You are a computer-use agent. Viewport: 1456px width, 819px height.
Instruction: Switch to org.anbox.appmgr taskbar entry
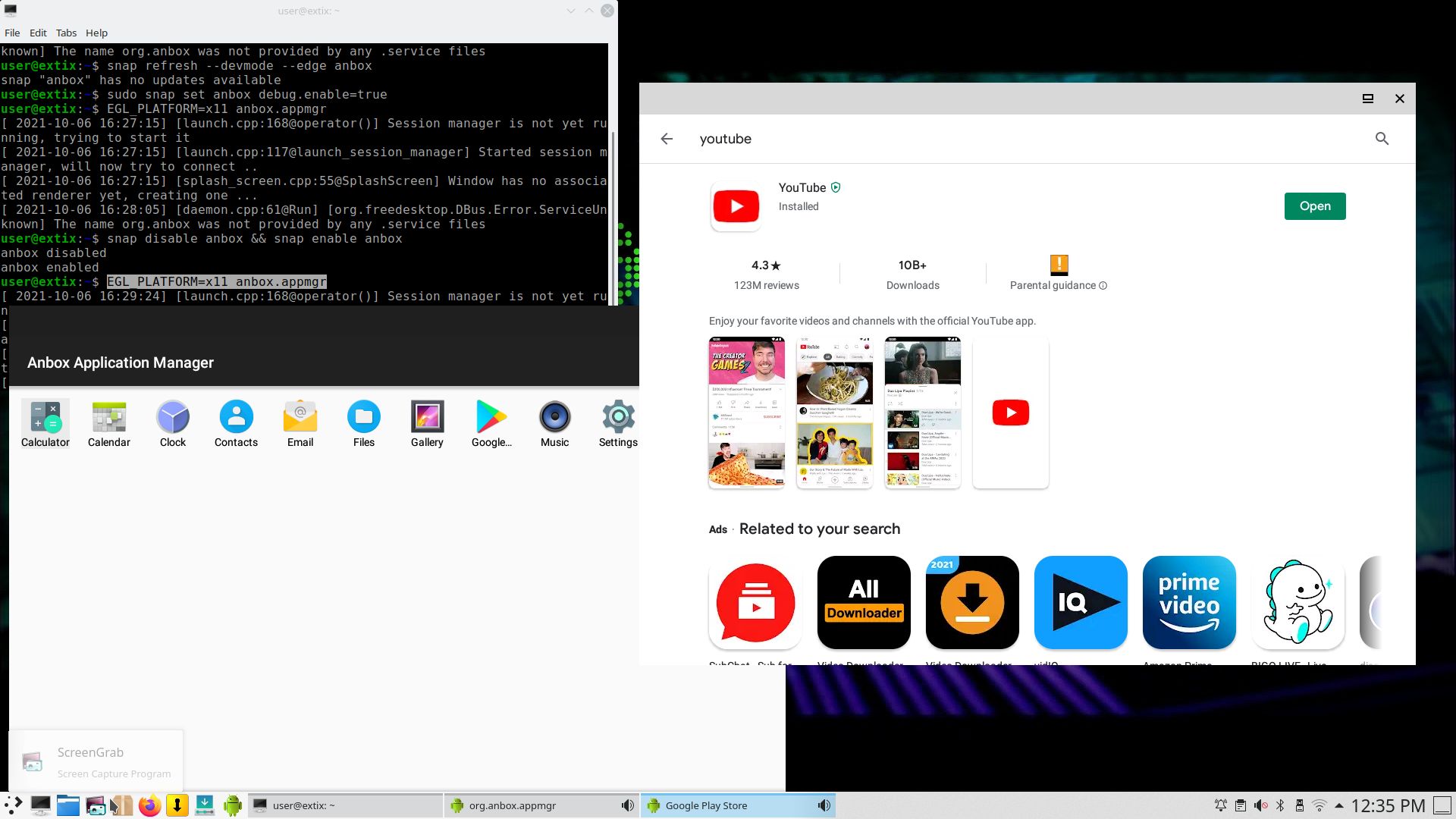pyautogui.click(x=541, y=805)
